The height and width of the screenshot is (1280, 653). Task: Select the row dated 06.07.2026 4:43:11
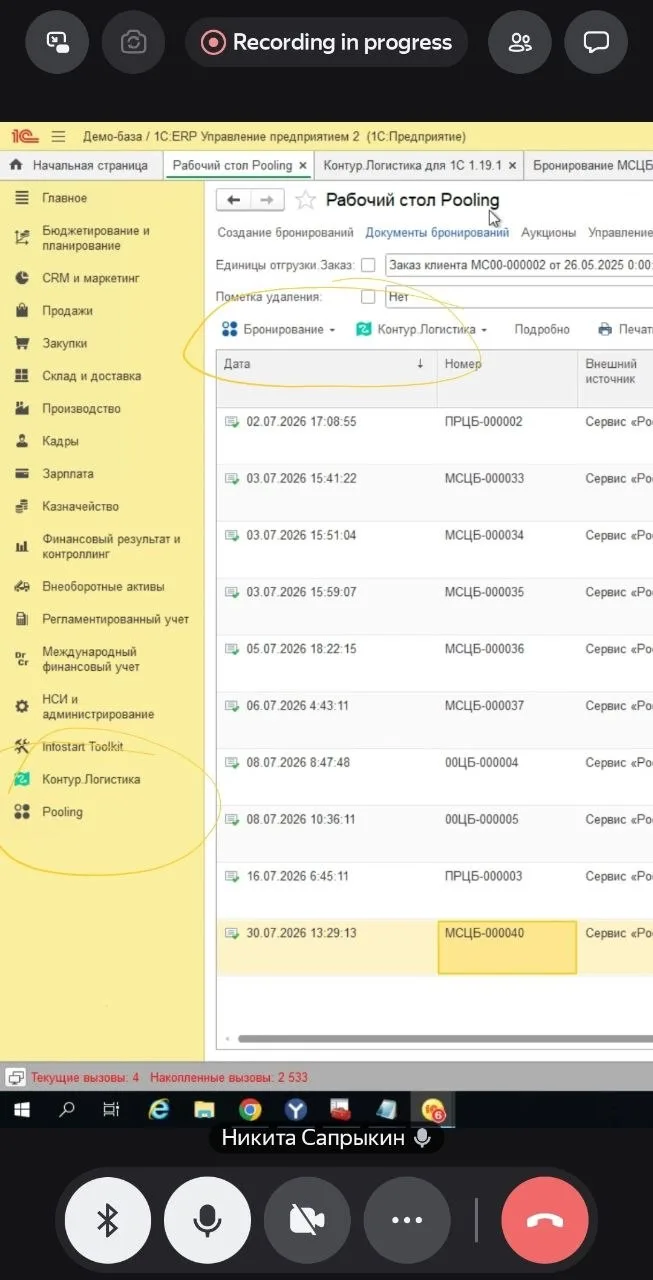(x=435, y=720)
